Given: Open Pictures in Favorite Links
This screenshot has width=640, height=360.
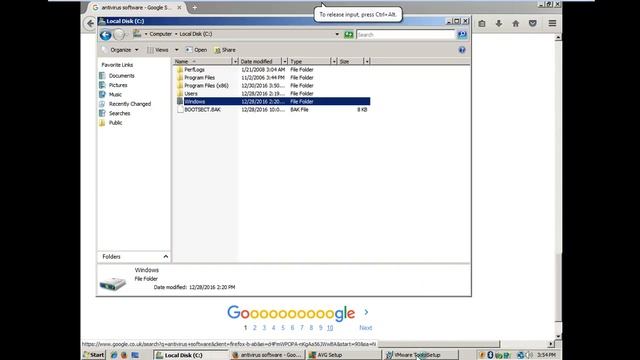Looking at the screenshot, I should (x=118, y=85).
